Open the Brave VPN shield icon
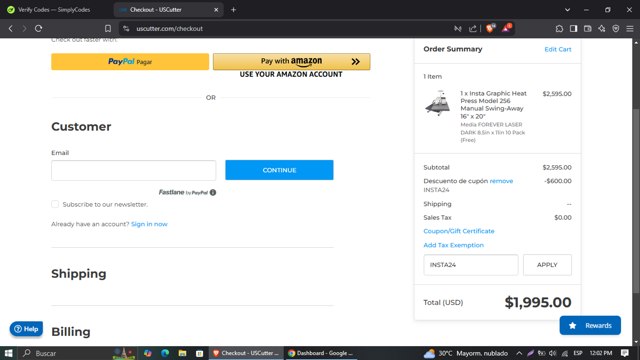The image size is (640, 360). pos(616,29)
